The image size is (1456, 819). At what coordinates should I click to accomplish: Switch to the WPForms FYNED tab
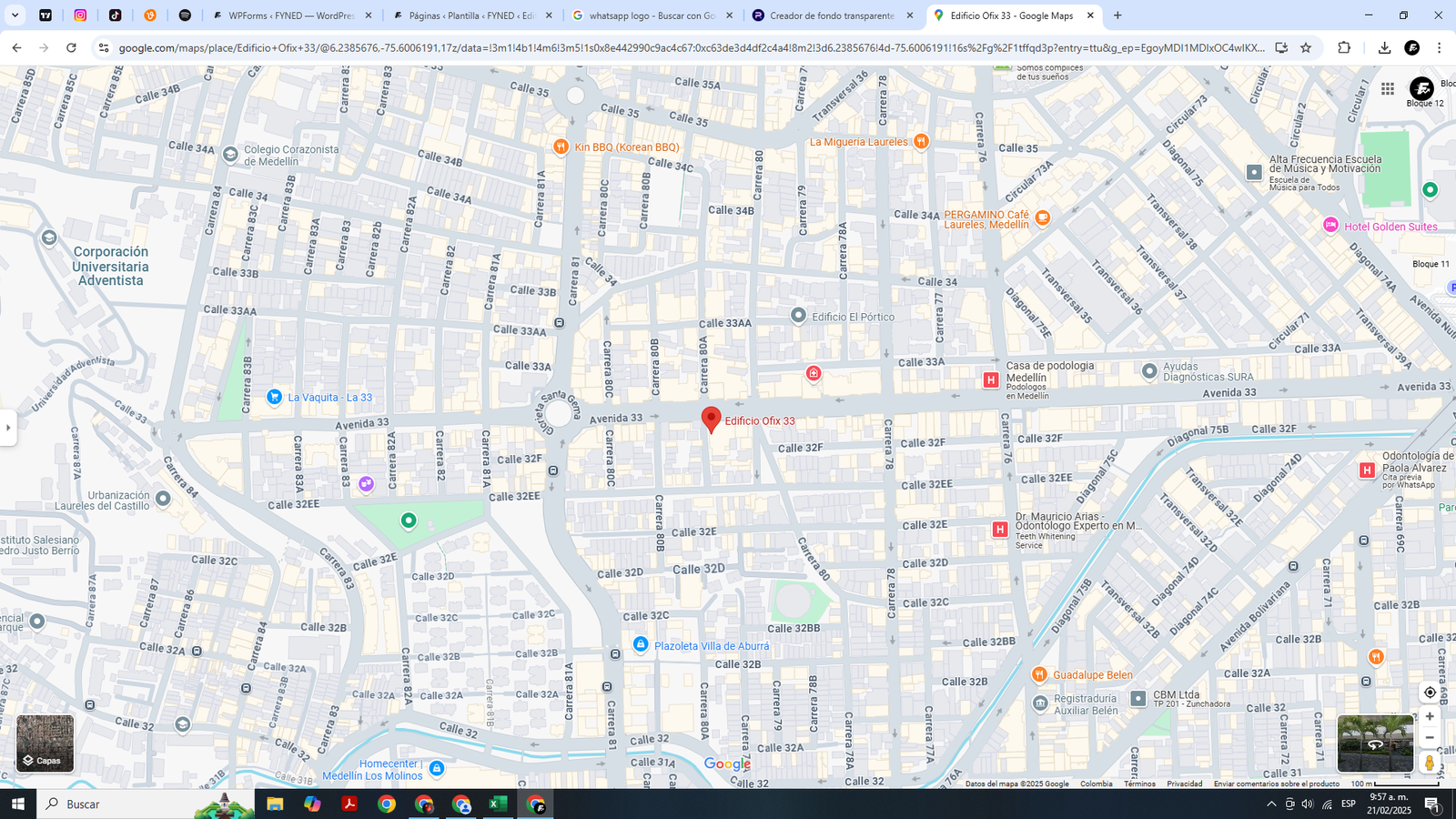291,15
